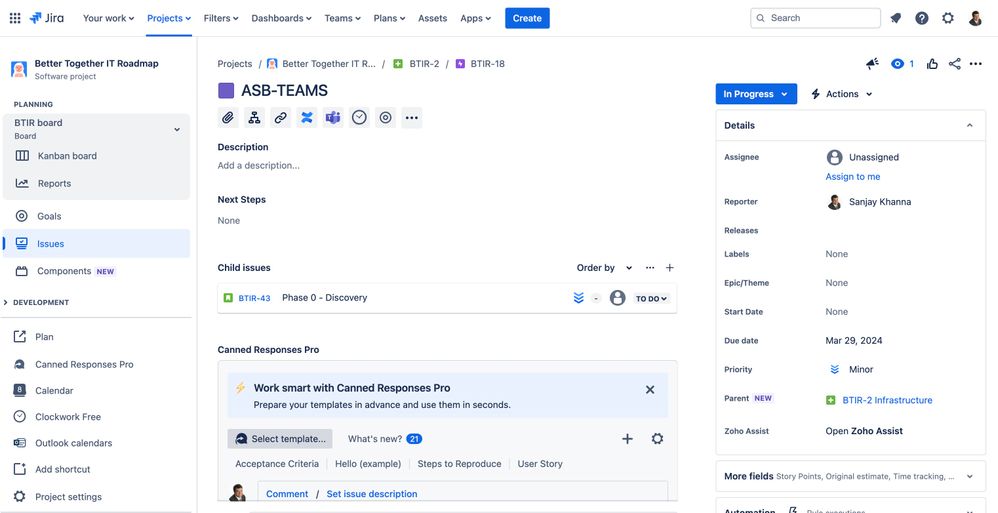Click the assignee avatar on BTIR-43
This screenshot has height=513, width=998.
click(x=617, y=298)
